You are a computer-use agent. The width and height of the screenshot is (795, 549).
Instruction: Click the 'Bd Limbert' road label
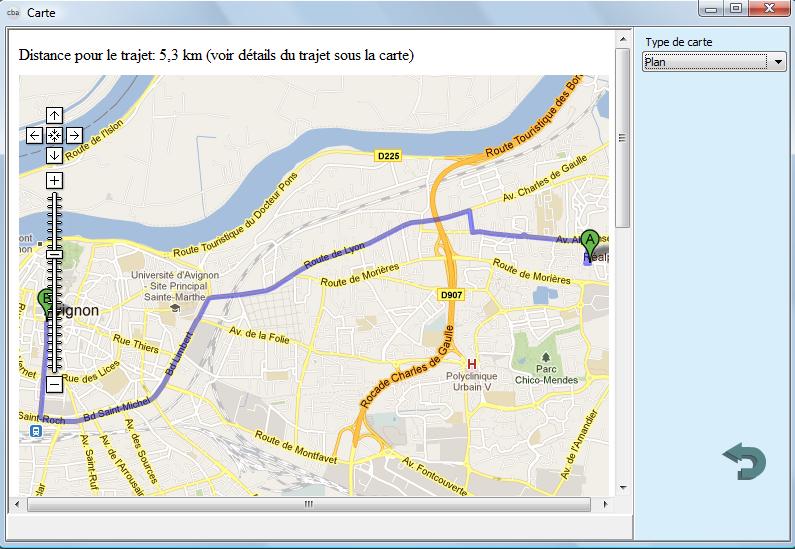click(x=179, y=353)
